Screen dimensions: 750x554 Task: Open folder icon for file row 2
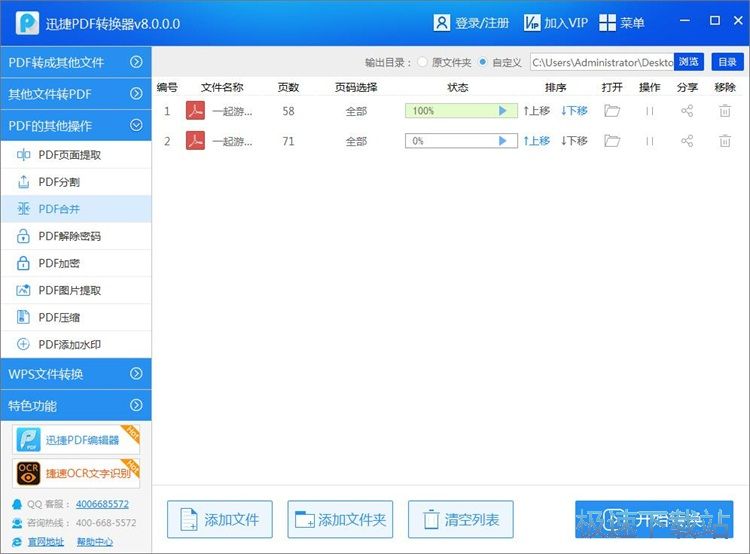click(612, 141)
